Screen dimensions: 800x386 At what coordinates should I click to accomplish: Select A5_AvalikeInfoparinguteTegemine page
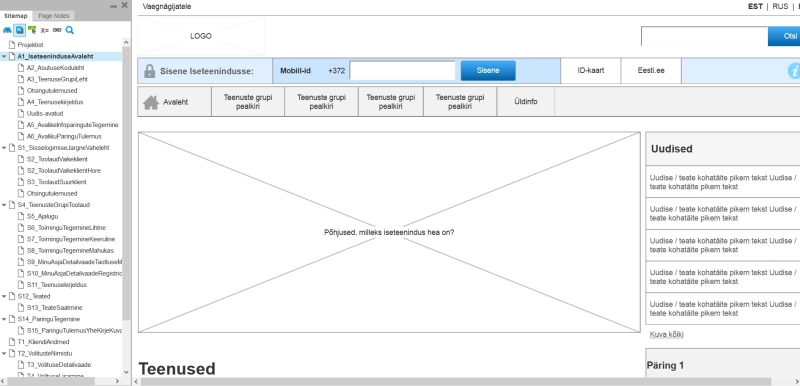(72, 125)
